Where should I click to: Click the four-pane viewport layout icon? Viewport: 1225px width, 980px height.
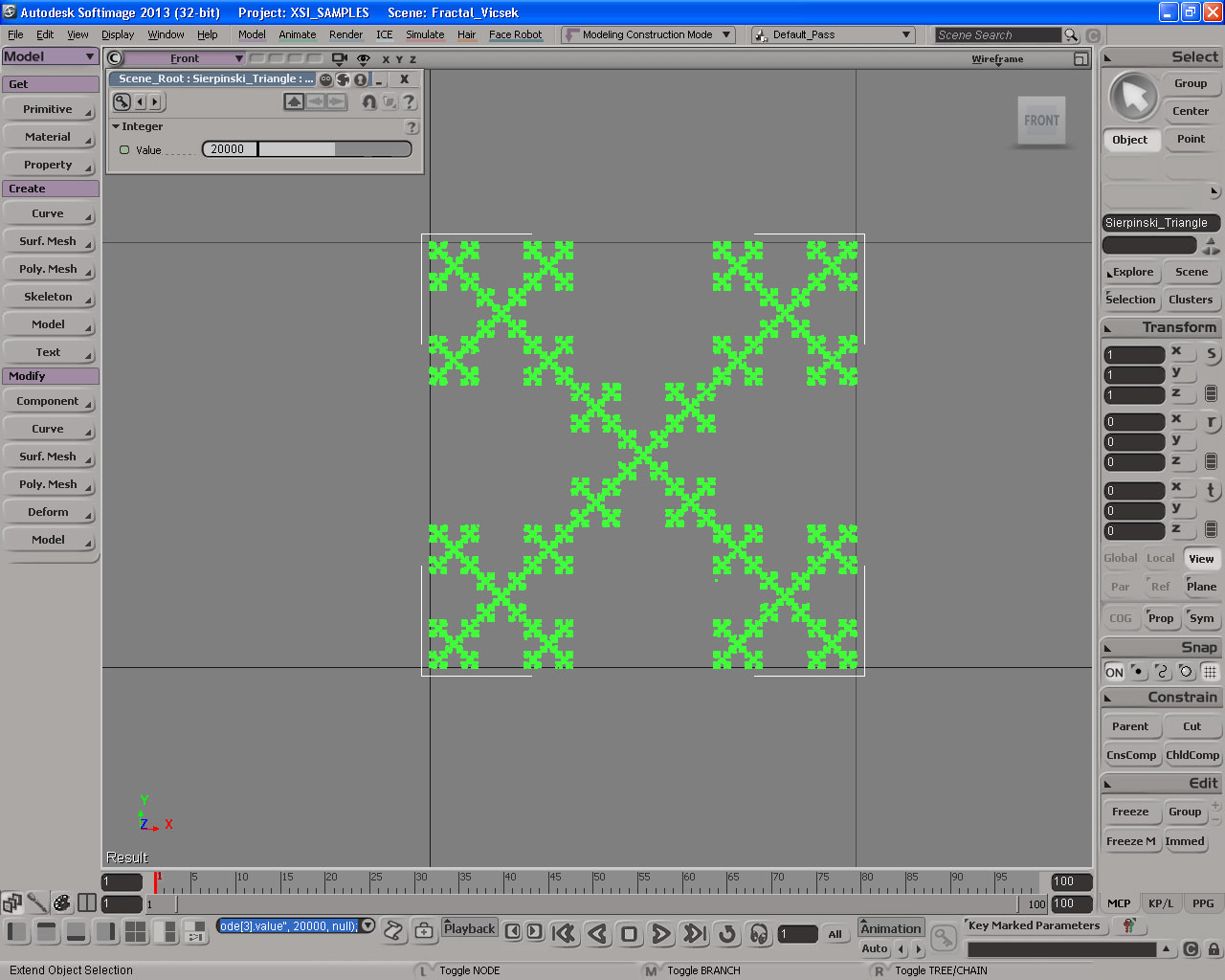[x=135, y=931]
